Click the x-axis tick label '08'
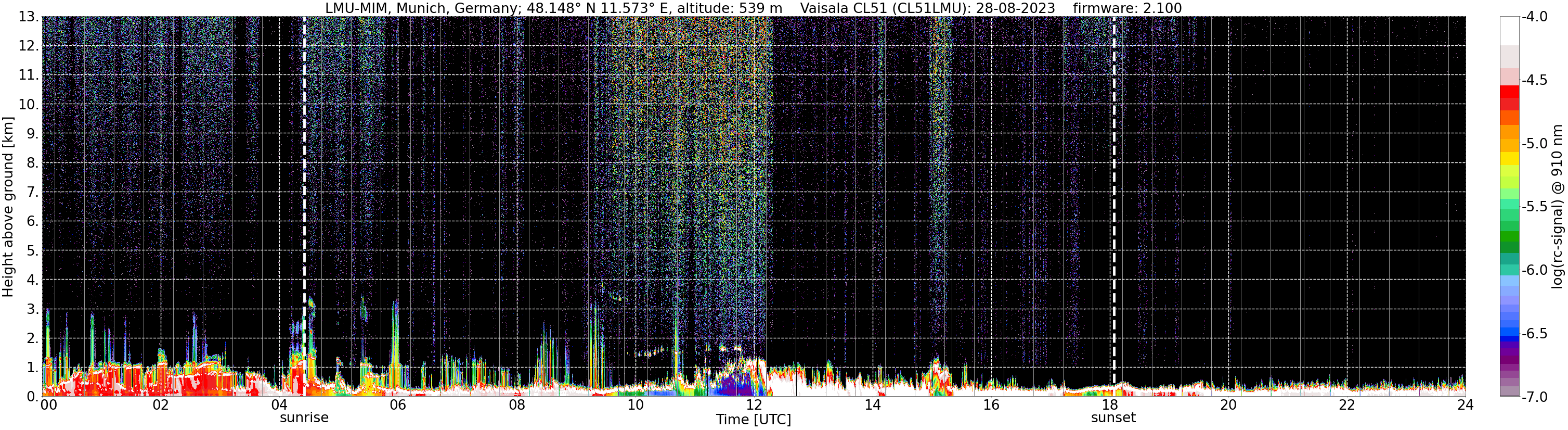Screen dimensions: 1568x430 click(x=517, y=406)
